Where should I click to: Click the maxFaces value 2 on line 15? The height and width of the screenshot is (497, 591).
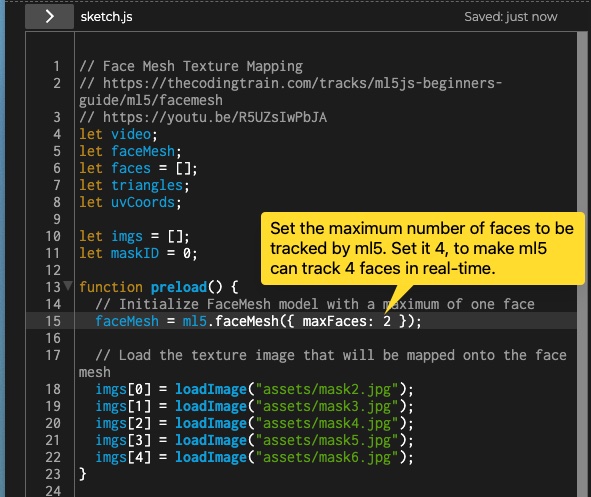tap(387, 321)
